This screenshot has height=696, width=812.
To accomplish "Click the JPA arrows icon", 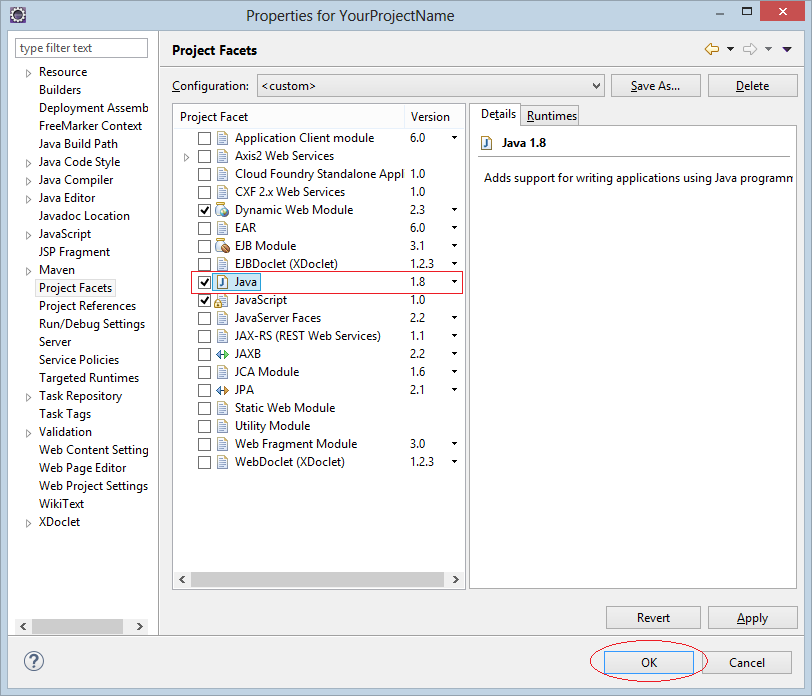I will click(223, 390).
